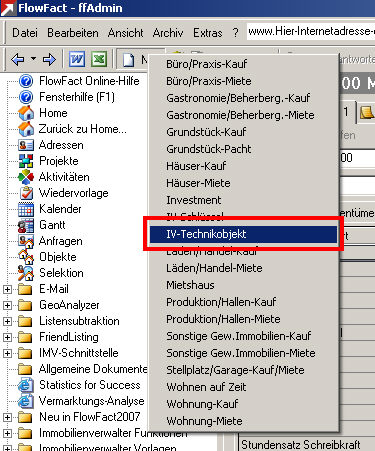Click the Word export toolbar icon
The image size is (375, 451).
coord(77,60)
